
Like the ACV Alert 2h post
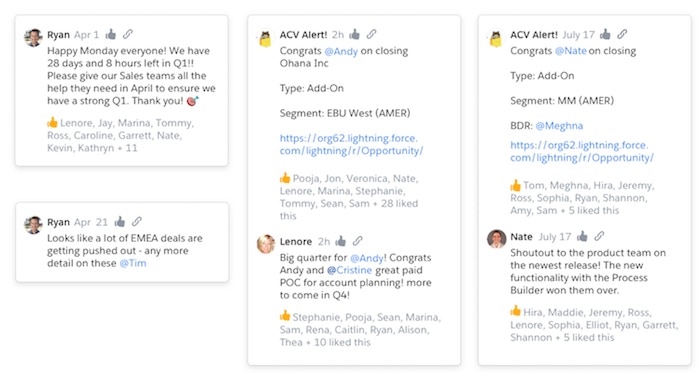pos(354,34)
